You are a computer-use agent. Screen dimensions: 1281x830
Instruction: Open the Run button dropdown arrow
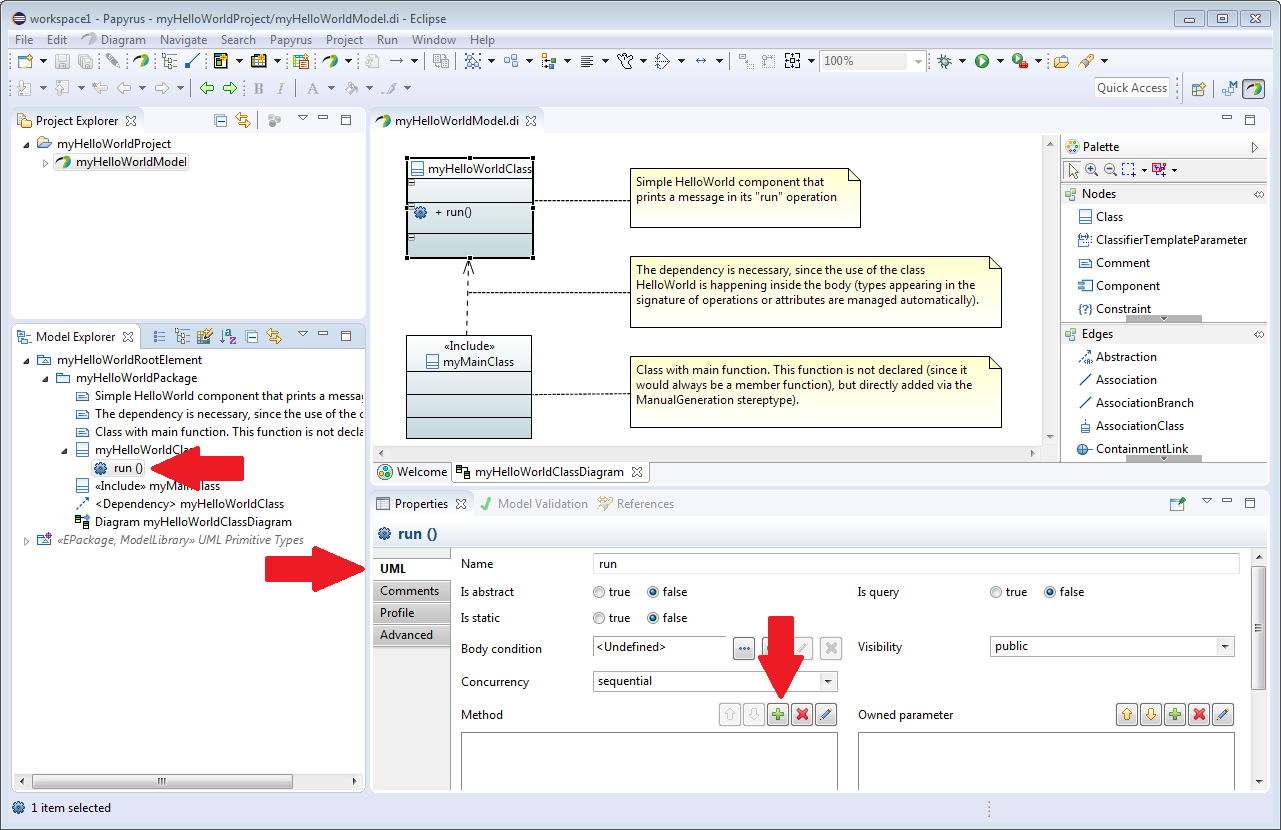click(998, 61)
